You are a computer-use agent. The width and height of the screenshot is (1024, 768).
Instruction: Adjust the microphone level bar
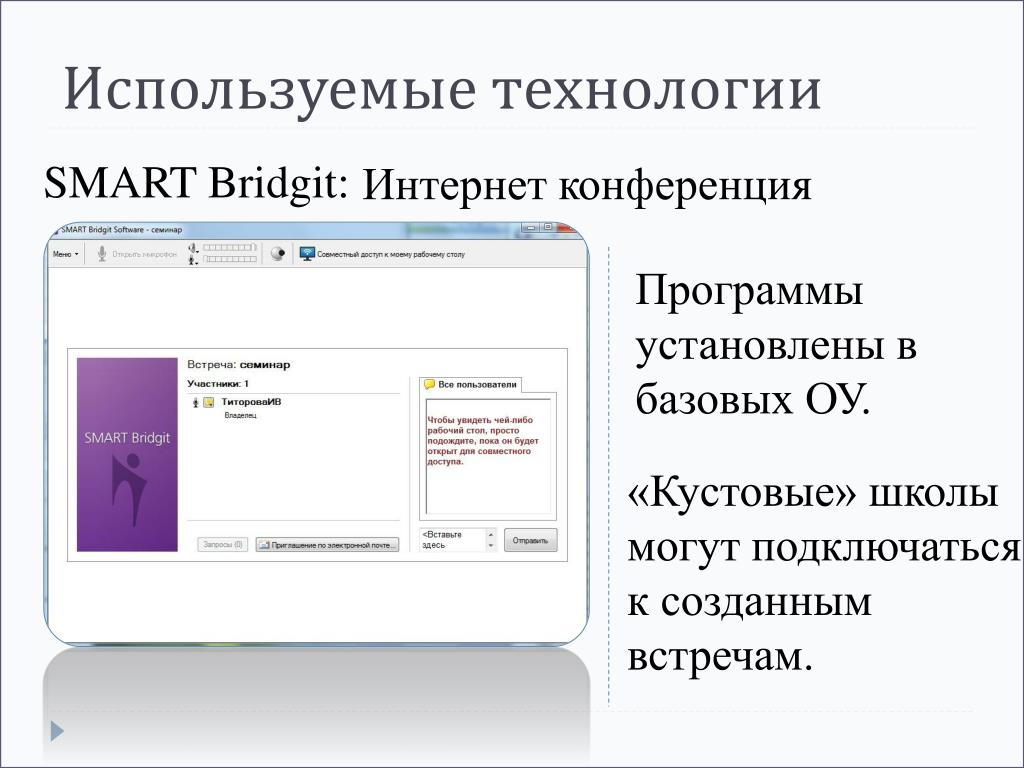[x=229, y=259]
